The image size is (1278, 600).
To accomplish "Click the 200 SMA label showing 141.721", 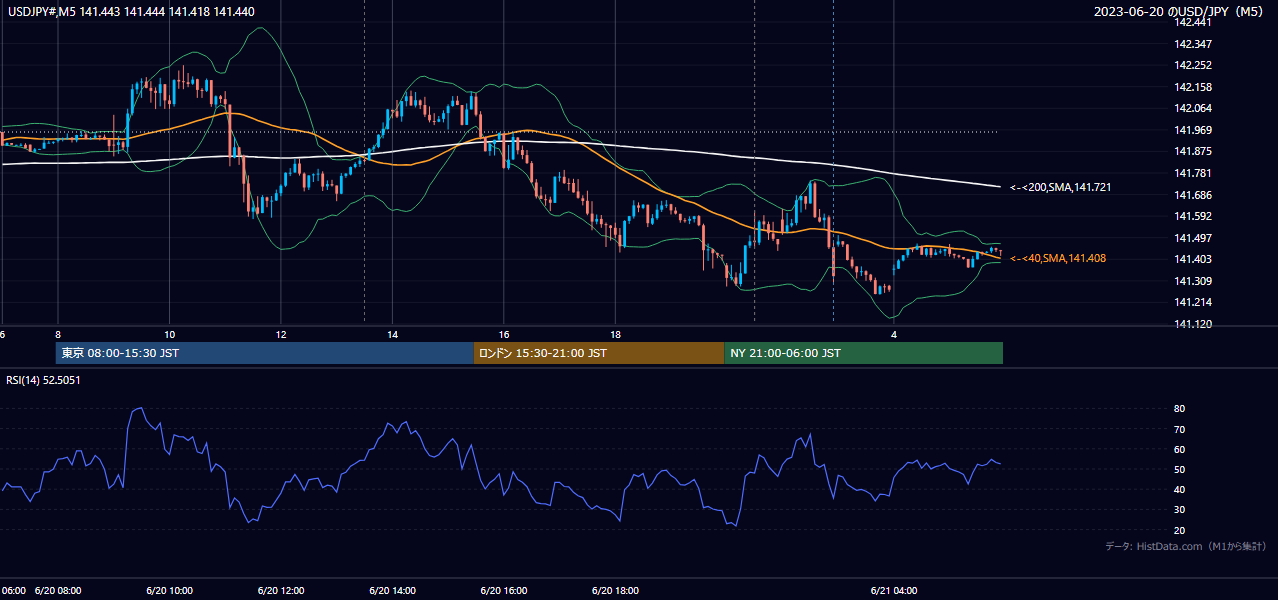I will [1061, 187].
